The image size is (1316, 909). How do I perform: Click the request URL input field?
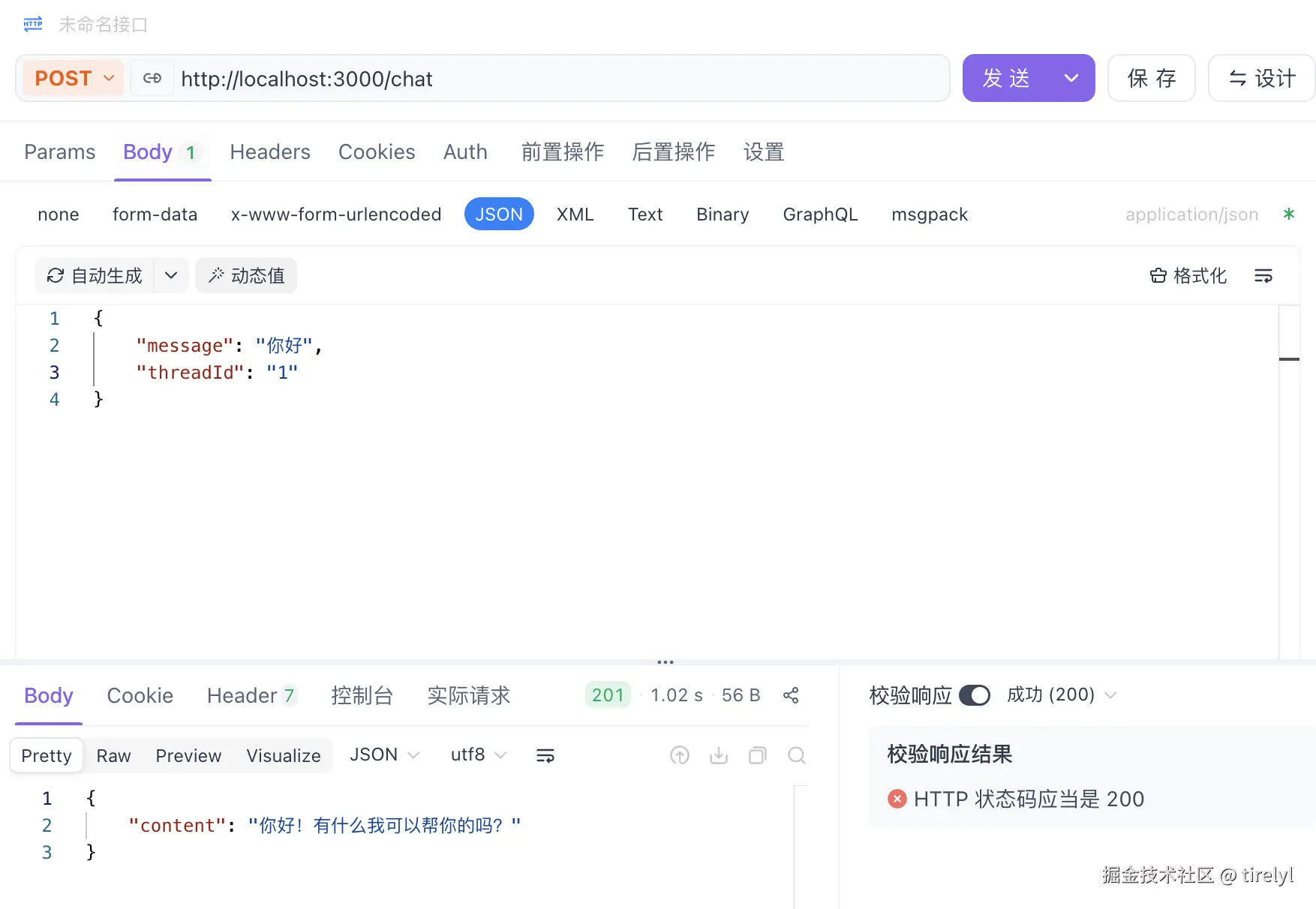click(561, 78)
